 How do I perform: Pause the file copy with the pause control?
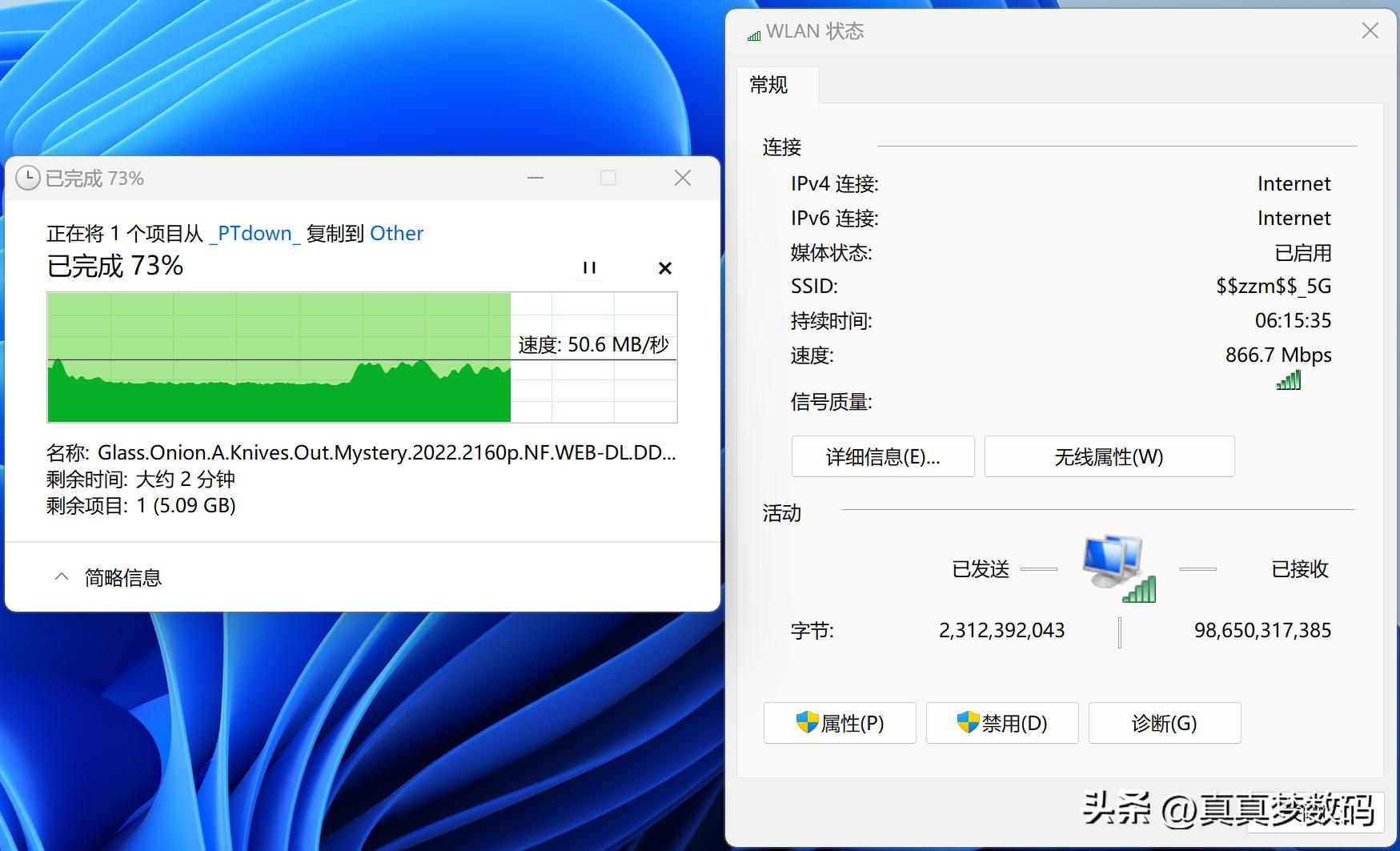pyautogui.click(x=590, y=268)
